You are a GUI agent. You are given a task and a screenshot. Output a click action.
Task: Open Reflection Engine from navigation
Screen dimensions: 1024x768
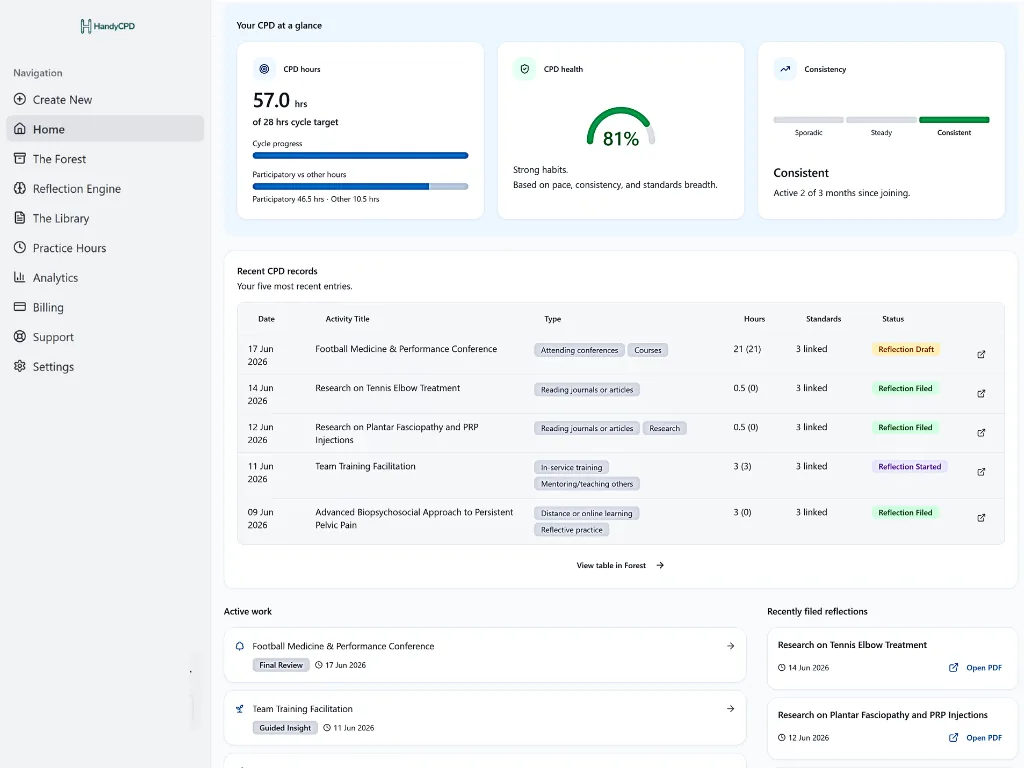(x=105, y=188)
